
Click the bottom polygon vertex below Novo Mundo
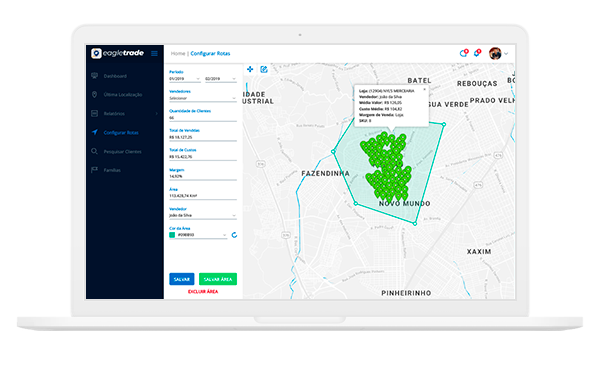point(415,224)
